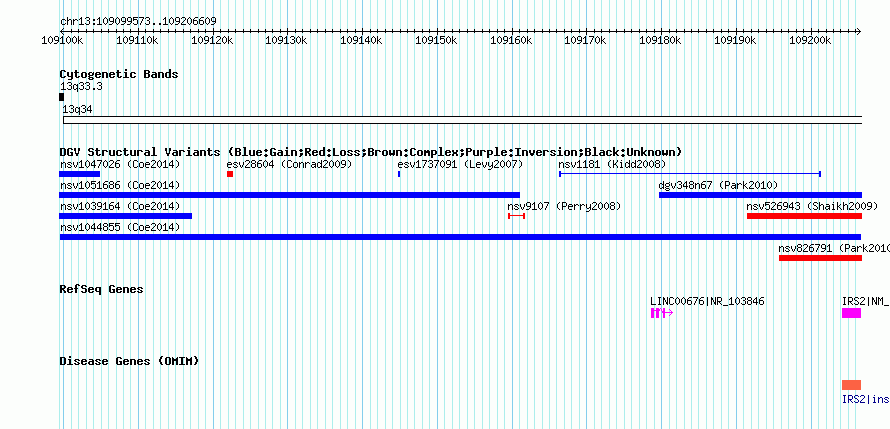Click the 109170k ruler label
The width and height of the screenshot is (890, 429).
click(x=586, y=40)
